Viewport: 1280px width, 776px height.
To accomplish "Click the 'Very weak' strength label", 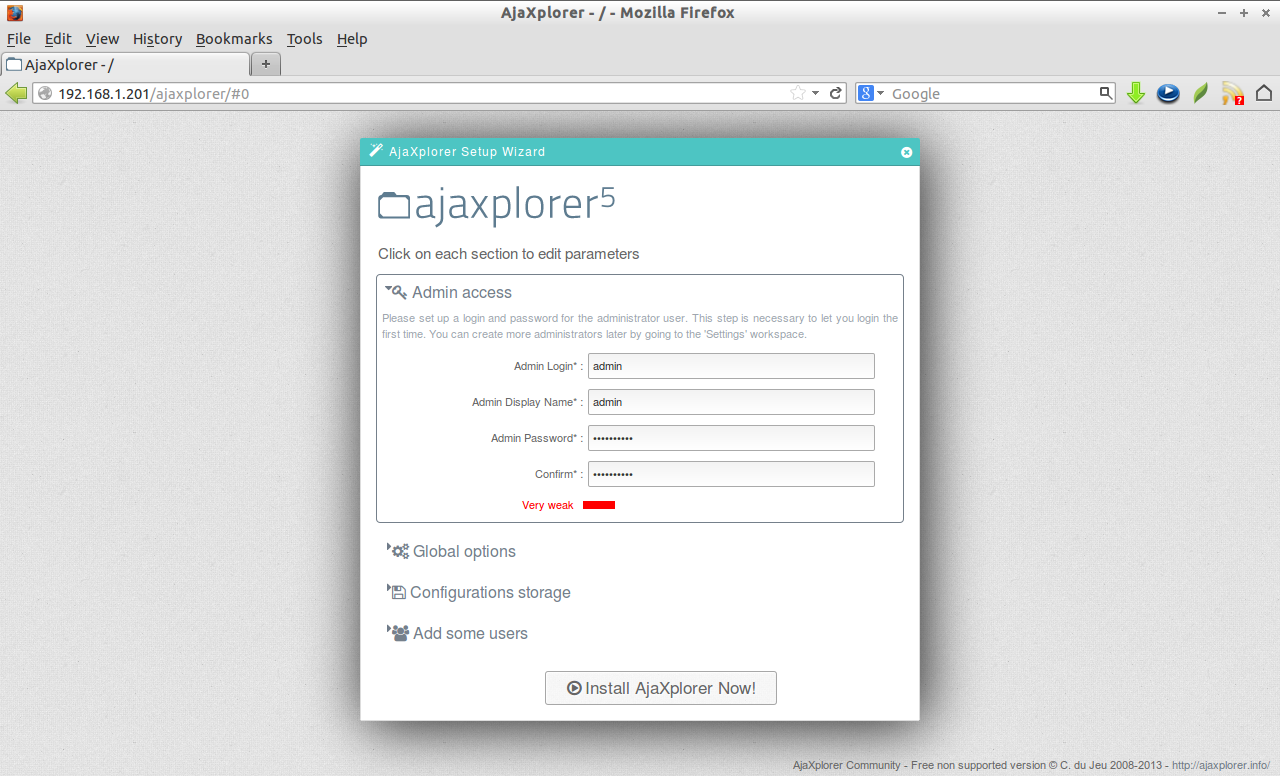I will tap(548, 505).
